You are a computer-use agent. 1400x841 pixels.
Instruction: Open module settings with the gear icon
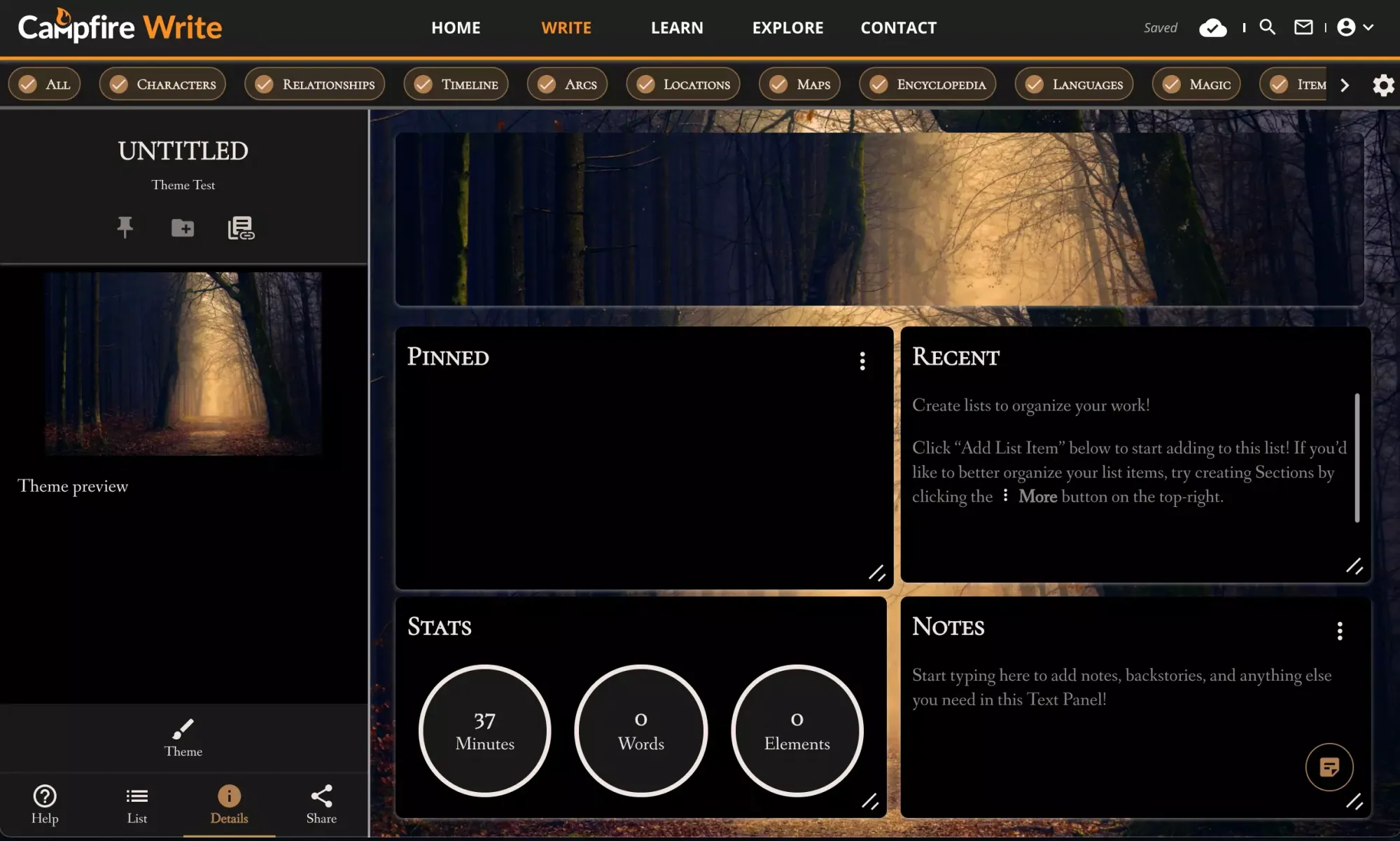coord(1382,85)
